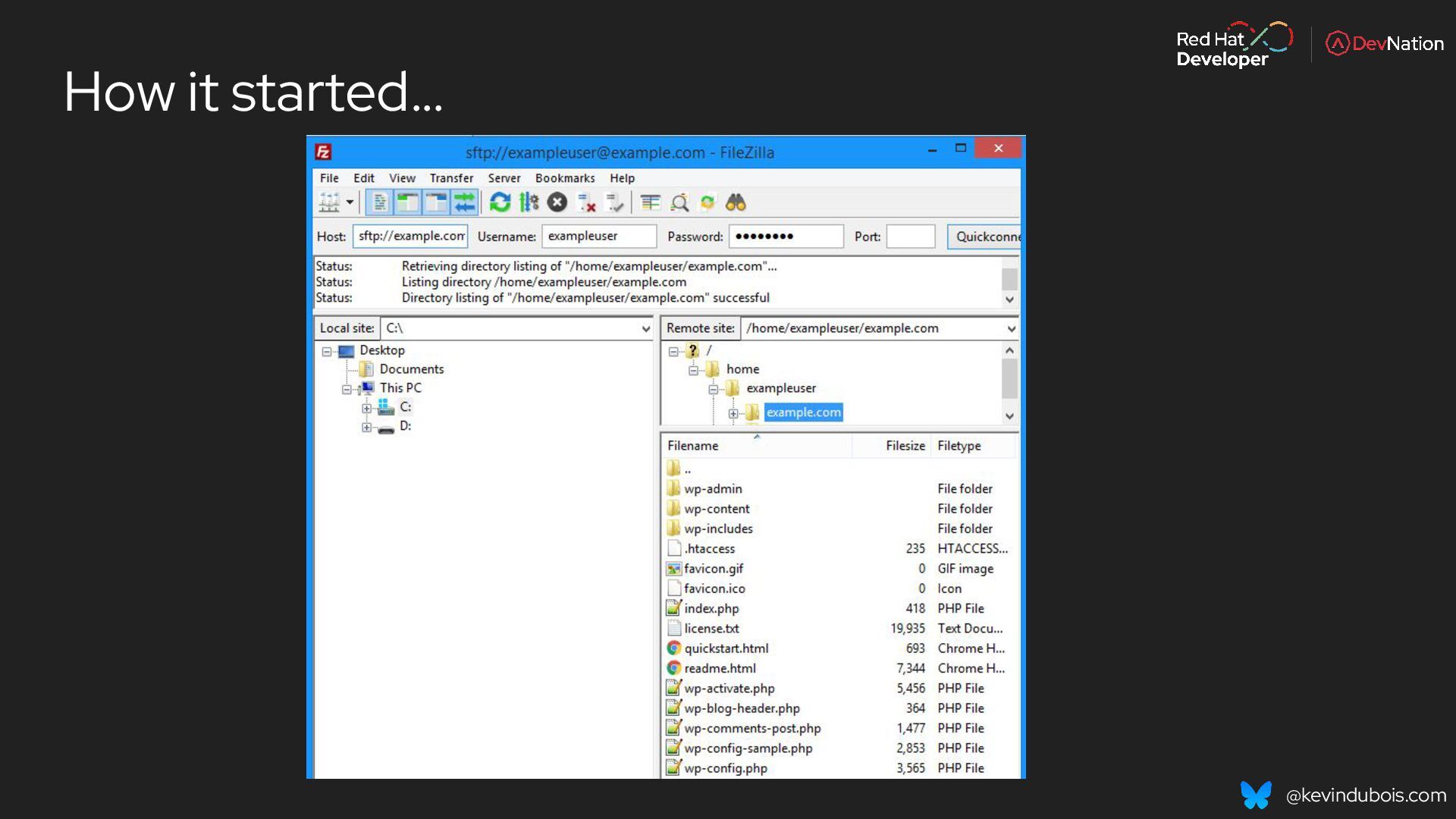Expand the example.com folder node
Viewport: 1456px width, 819px height.
tap(733, 413)
